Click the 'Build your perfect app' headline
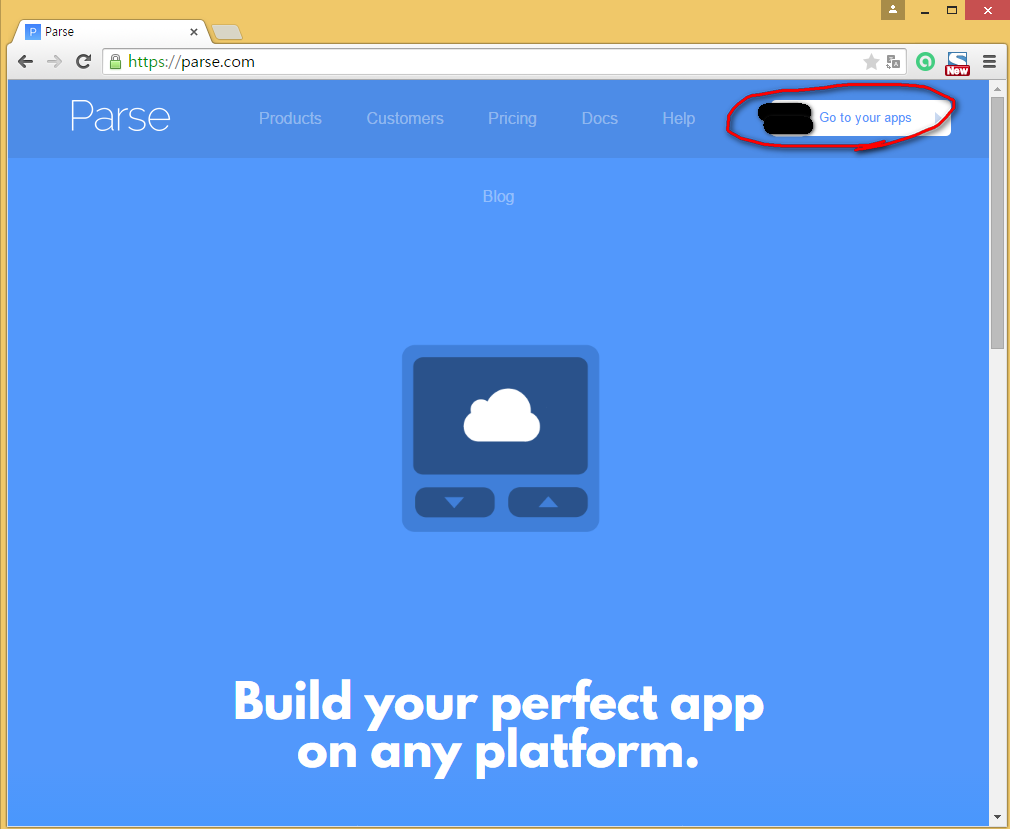Viewport: 1010px width, 829px height. pyautogui.click(x=499, y=727)
